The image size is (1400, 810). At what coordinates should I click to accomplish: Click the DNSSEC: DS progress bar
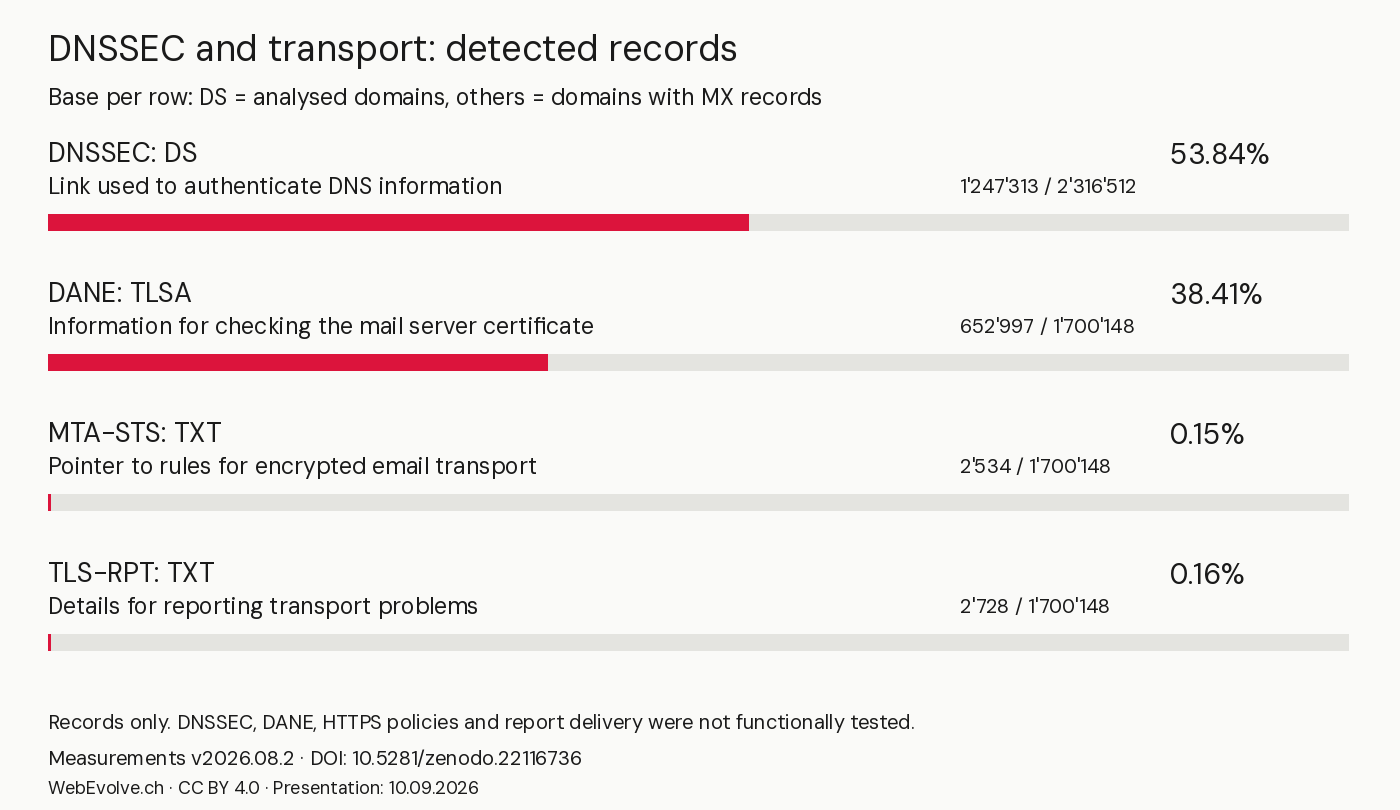pos(698,222)
